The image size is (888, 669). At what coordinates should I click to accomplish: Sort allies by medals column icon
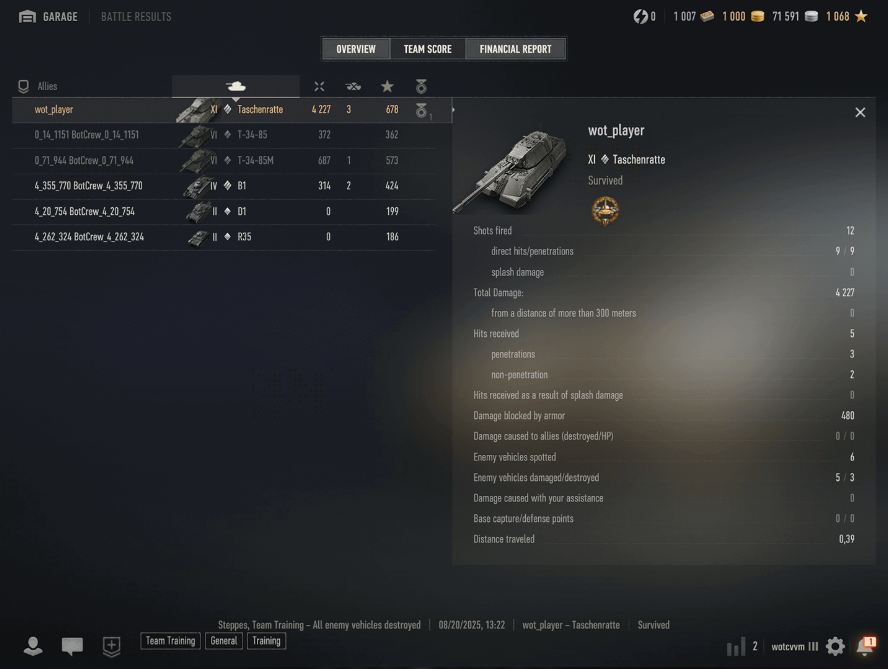click(x=421, y=86)
